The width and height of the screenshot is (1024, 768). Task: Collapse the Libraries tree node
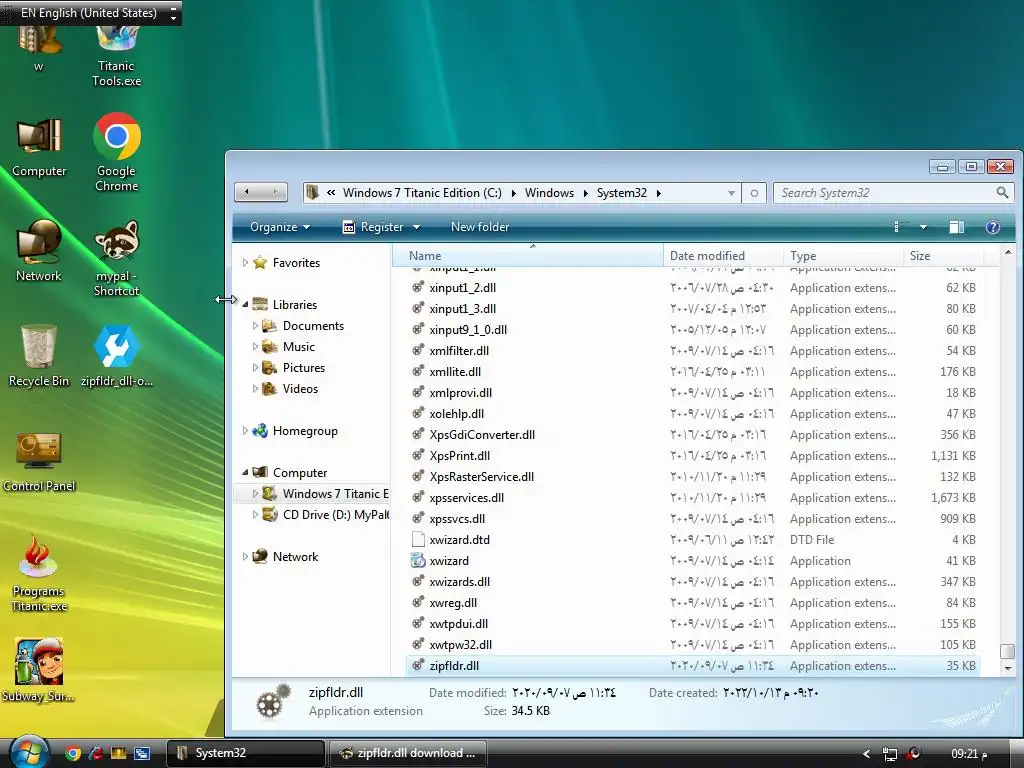tap(245, 304)
